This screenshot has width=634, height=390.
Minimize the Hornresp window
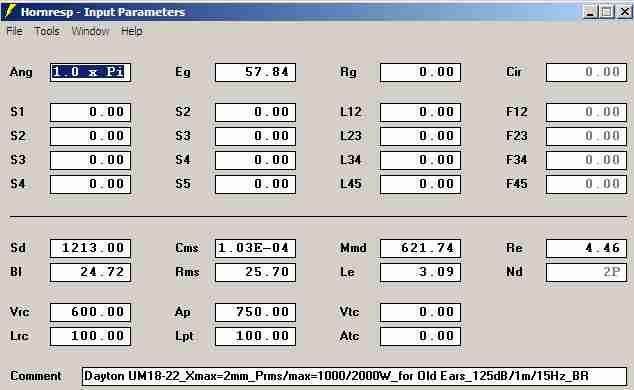coord(590,12)
